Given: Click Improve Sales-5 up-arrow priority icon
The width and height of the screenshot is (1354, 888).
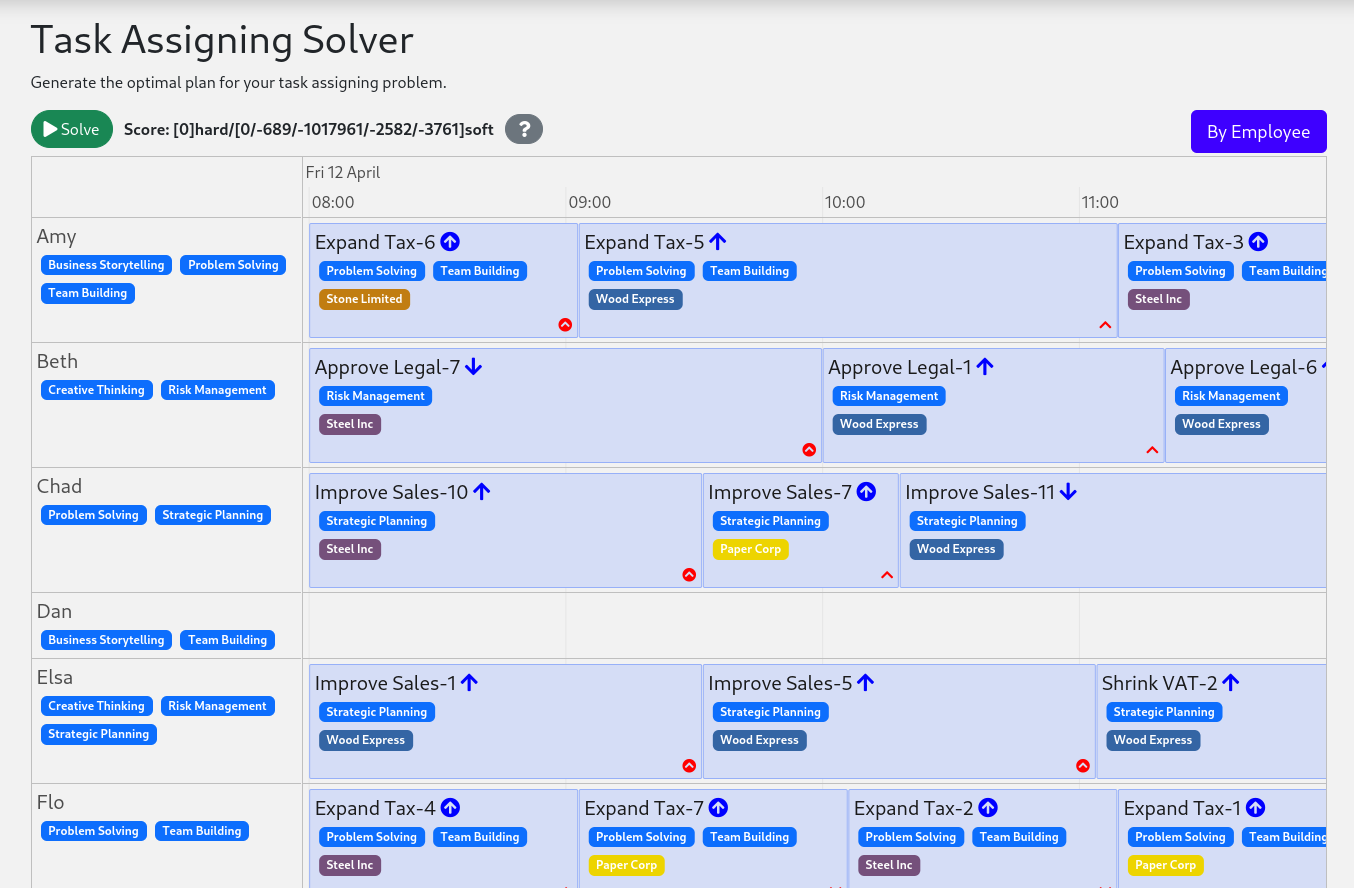Looking at the screenshot, I should [x=866, y=683].
